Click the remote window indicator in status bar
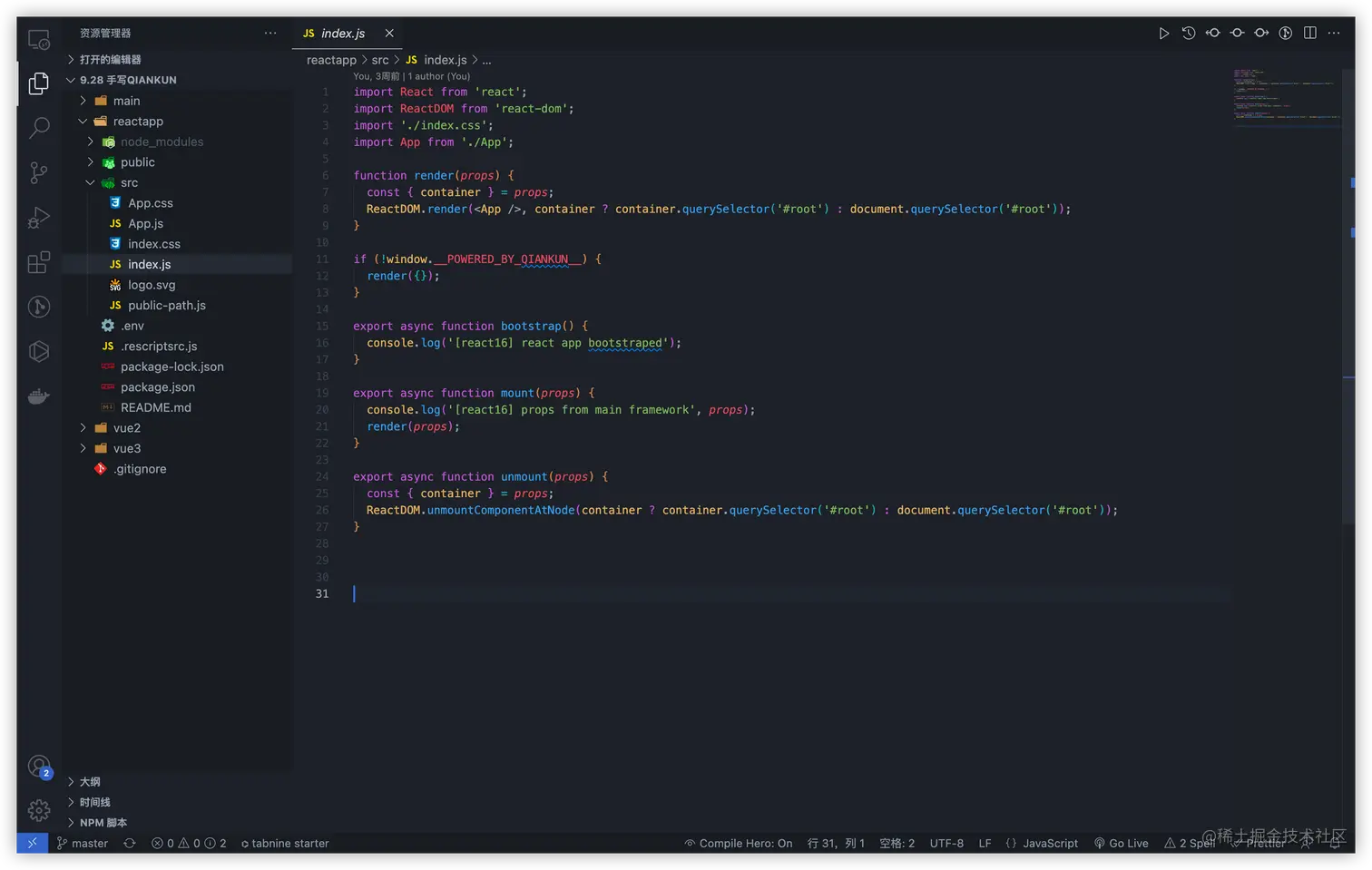1372x870 pixels. [x=32, y=843]
